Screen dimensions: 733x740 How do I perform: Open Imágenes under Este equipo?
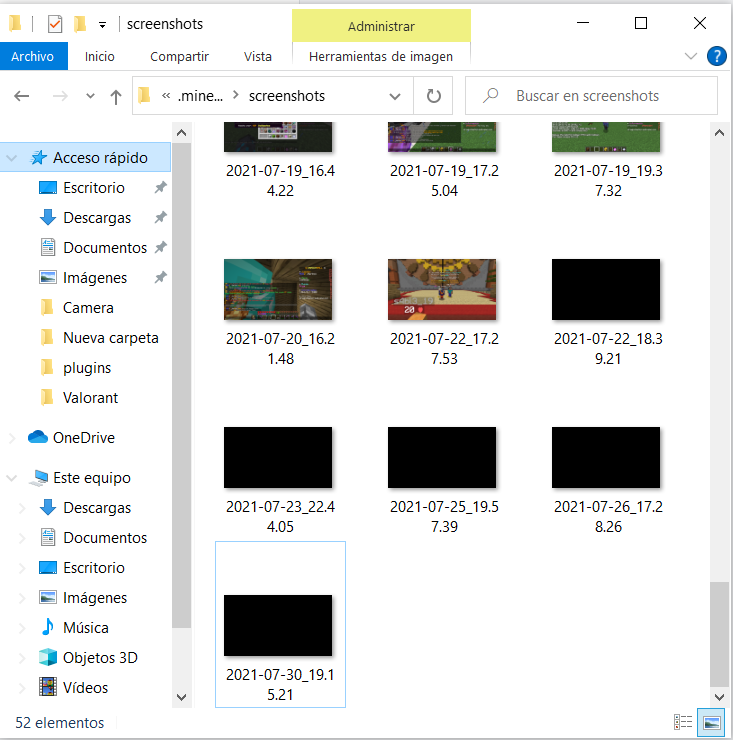tap(95, 597)
